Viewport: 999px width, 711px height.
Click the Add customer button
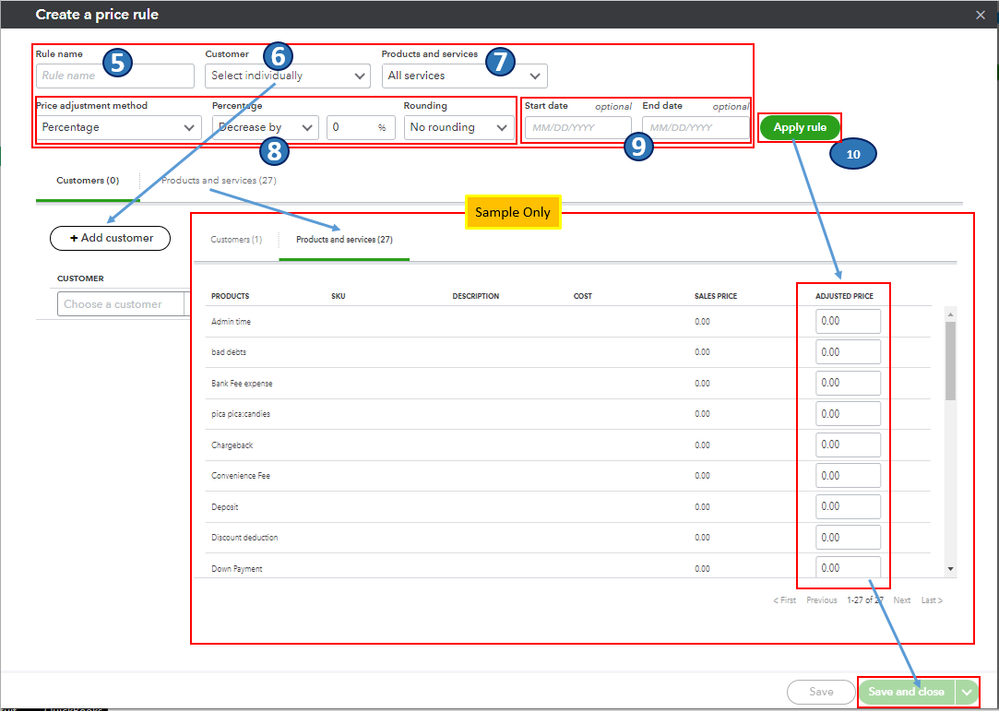[110, 238]
